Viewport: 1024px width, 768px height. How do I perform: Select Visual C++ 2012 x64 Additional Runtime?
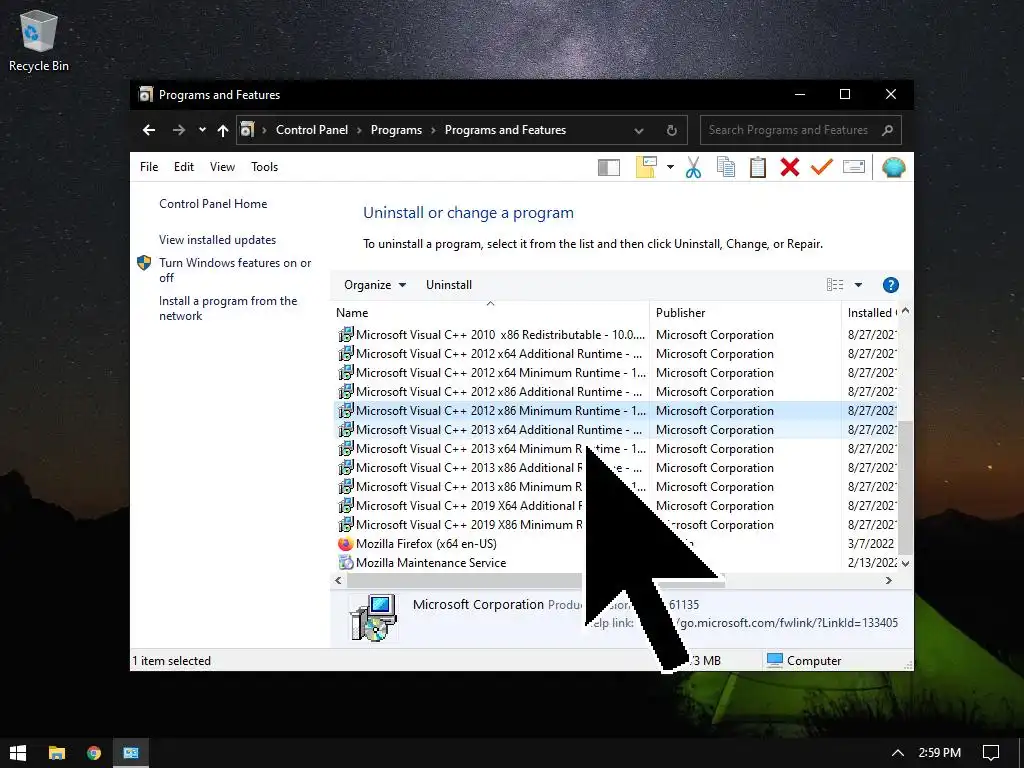tap(616, 354)
